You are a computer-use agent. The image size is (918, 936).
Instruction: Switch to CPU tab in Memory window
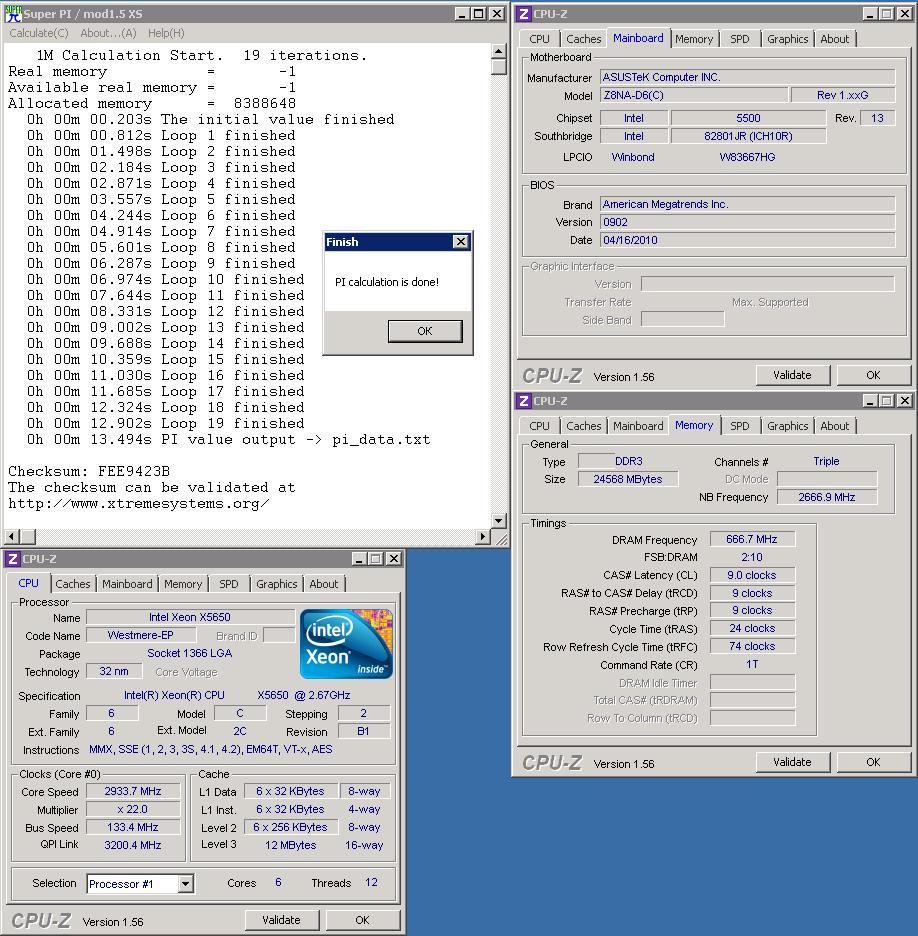click(x=539, y=426)
